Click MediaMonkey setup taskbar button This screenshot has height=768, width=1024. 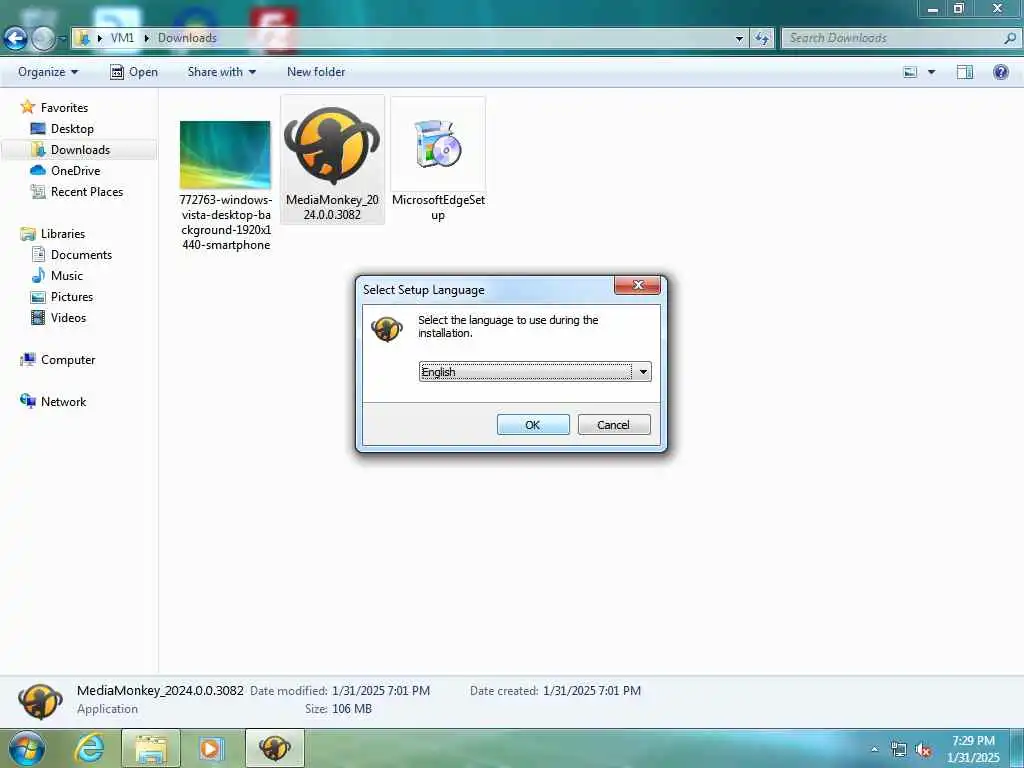[x=274, y=748]
